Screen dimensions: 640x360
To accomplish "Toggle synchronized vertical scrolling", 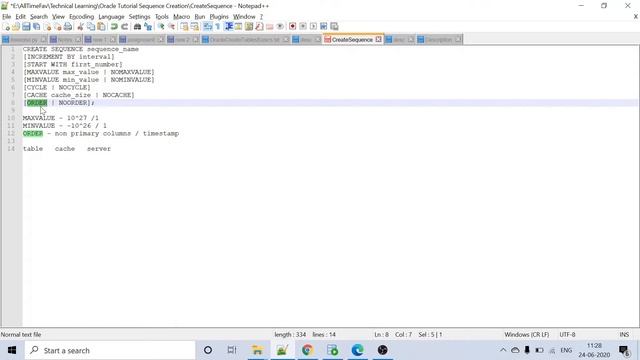I will 184,27.
